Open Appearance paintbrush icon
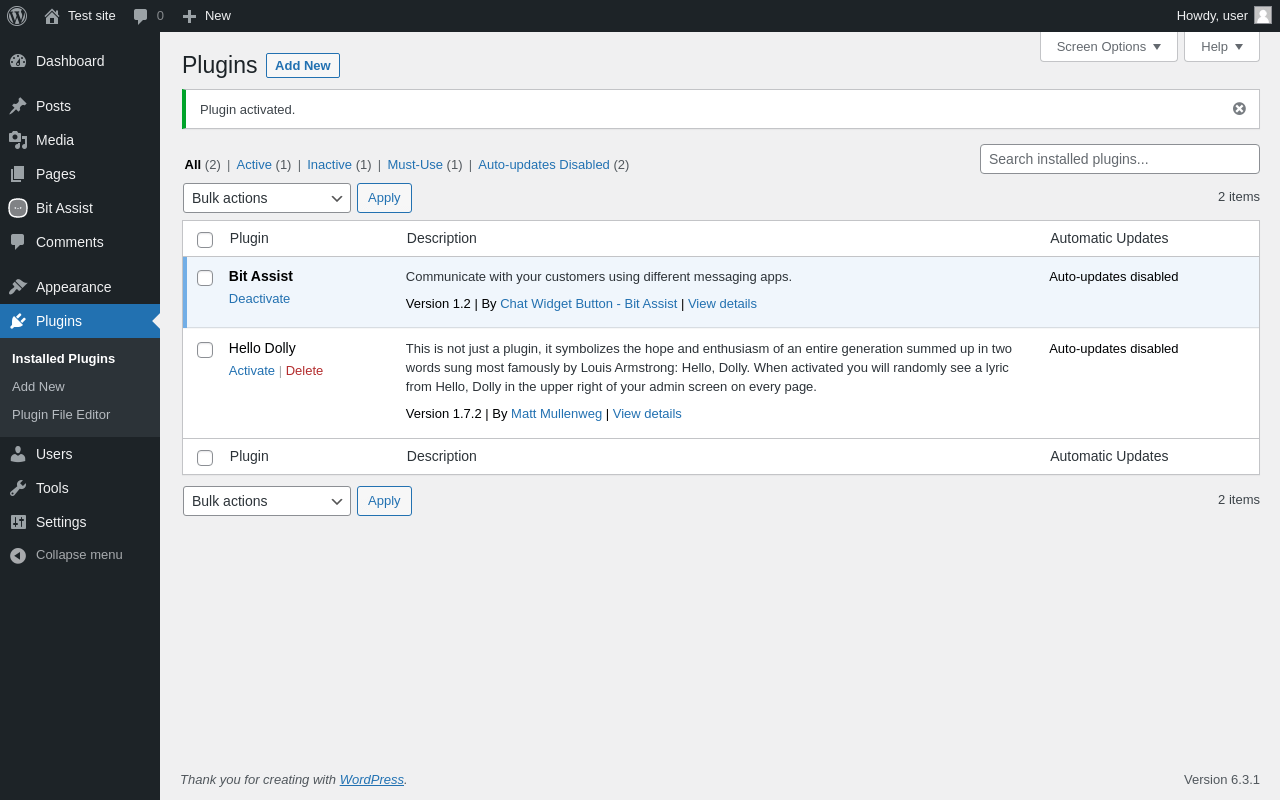Image resolution: width=1280 pixels, height=800 pixels. 18,287
